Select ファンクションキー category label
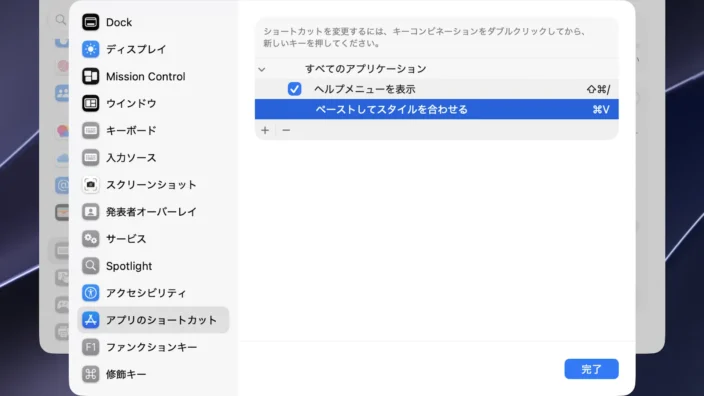 point(151,347)
